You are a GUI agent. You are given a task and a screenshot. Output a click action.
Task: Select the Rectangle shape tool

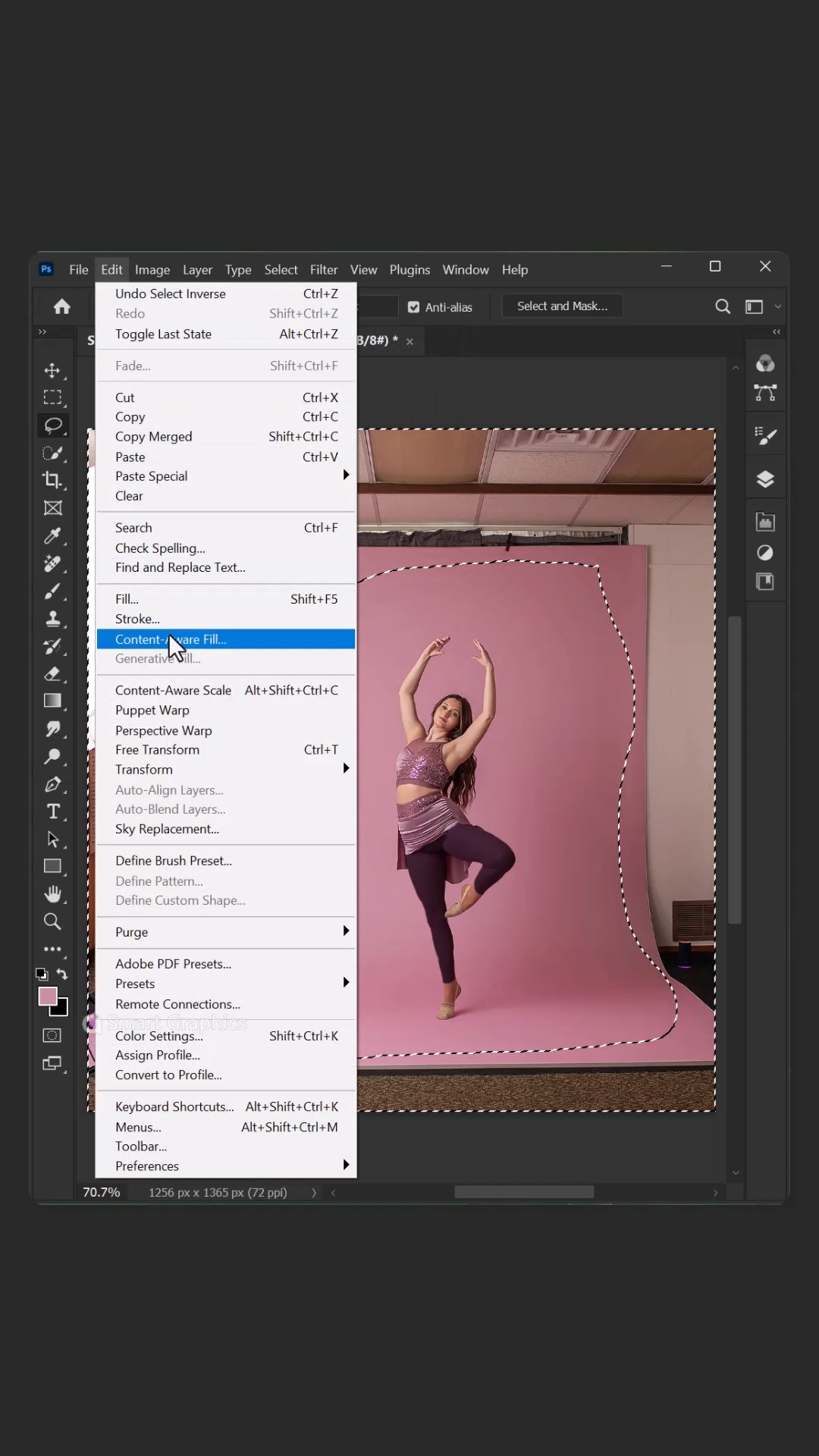(52, 866)
